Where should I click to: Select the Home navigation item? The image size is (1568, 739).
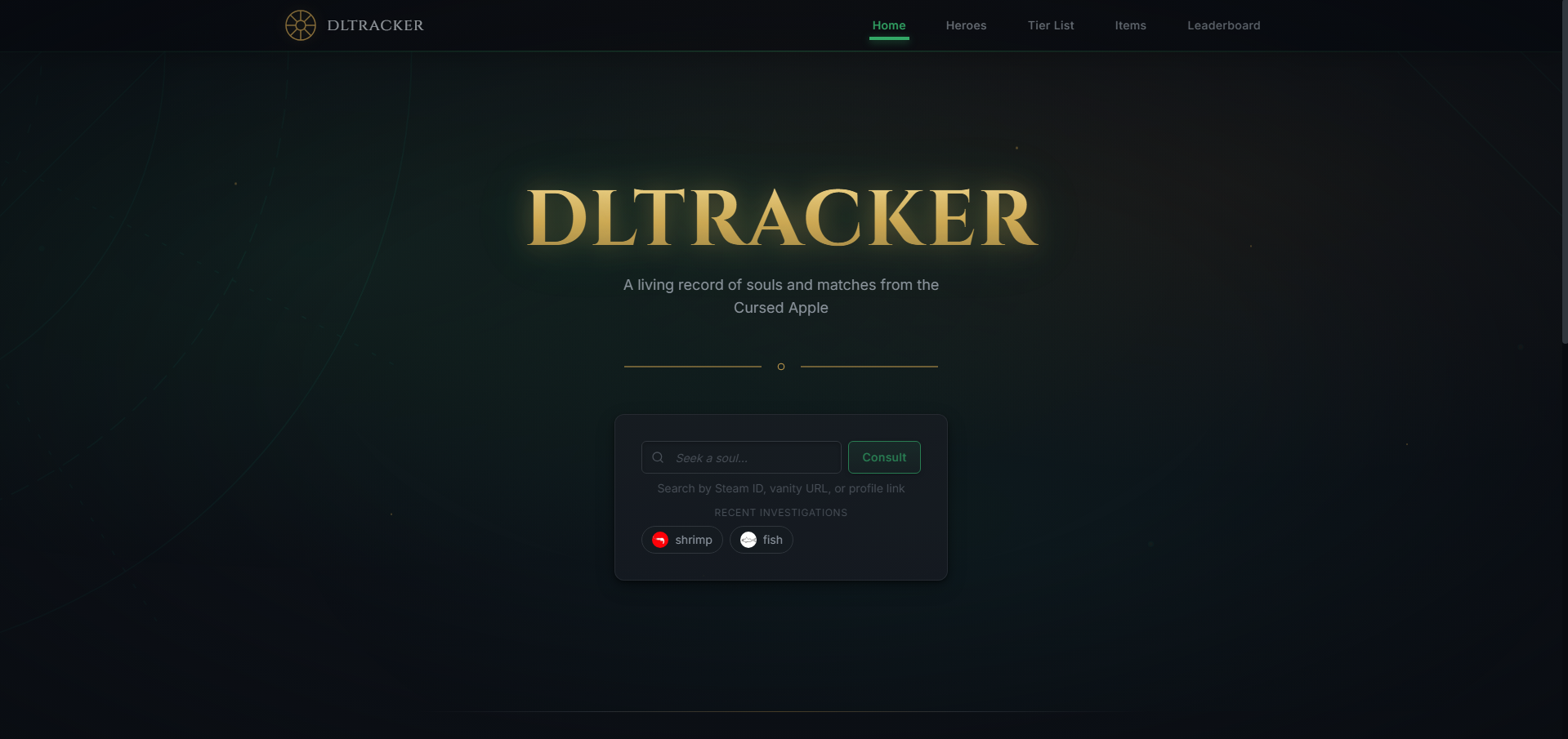point(888,25)
